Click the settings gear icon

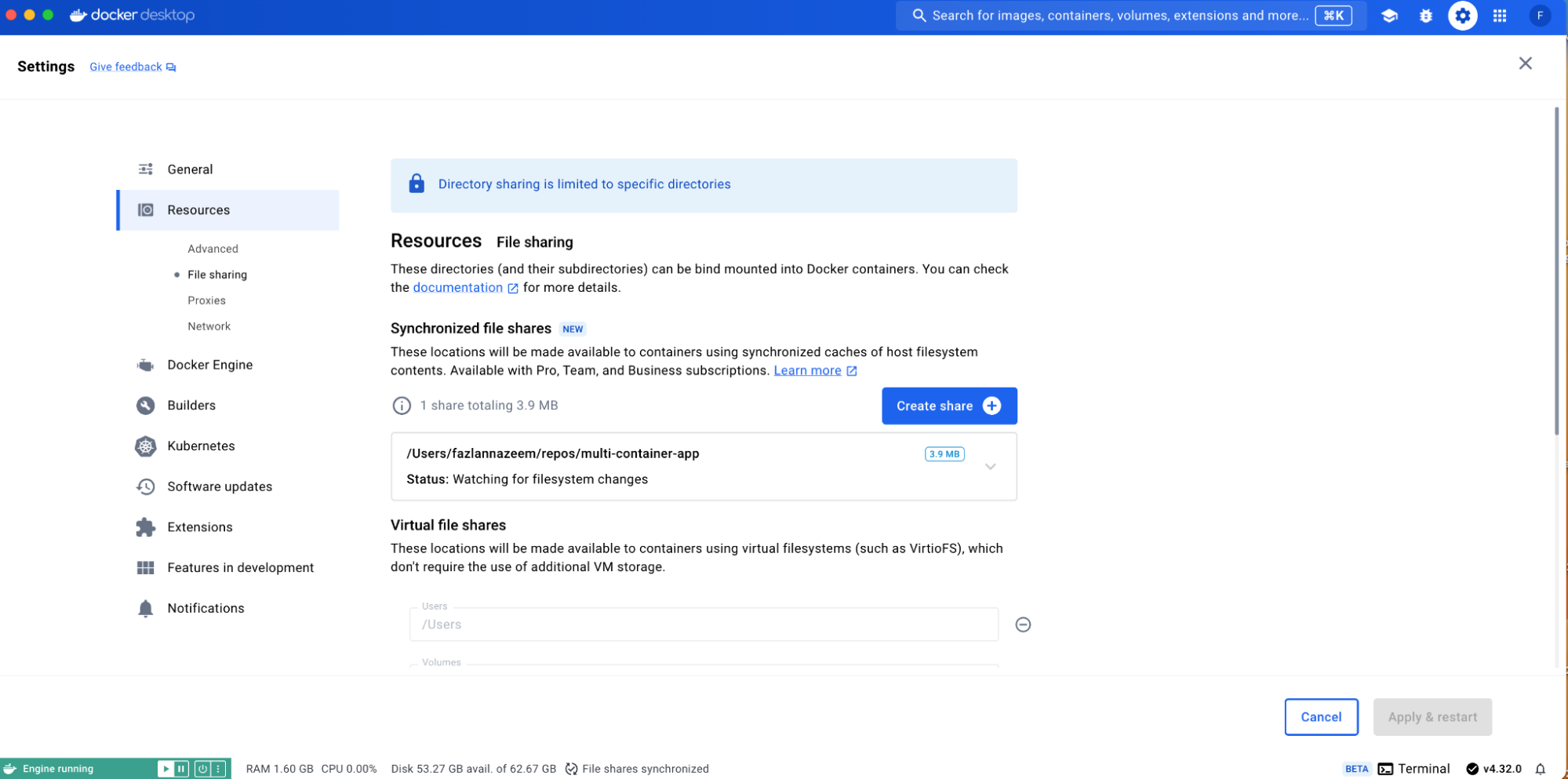point(1462,16)
